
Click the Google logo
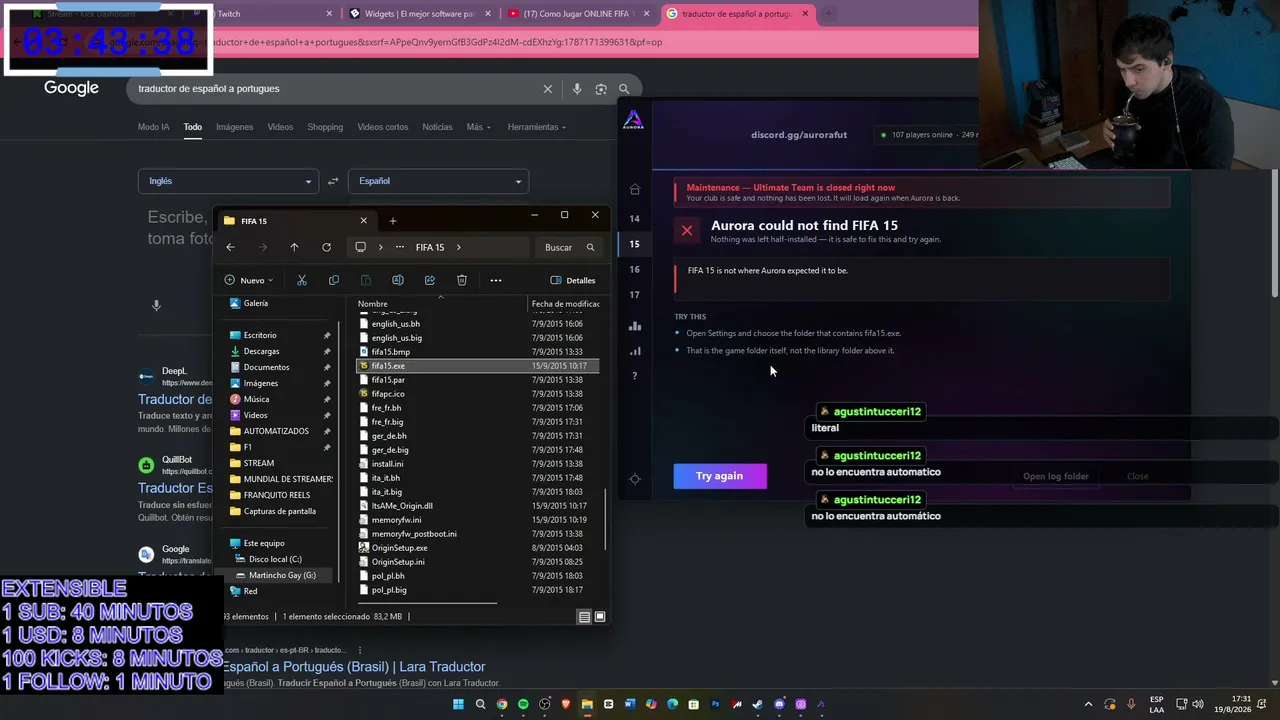click(71, 88)
